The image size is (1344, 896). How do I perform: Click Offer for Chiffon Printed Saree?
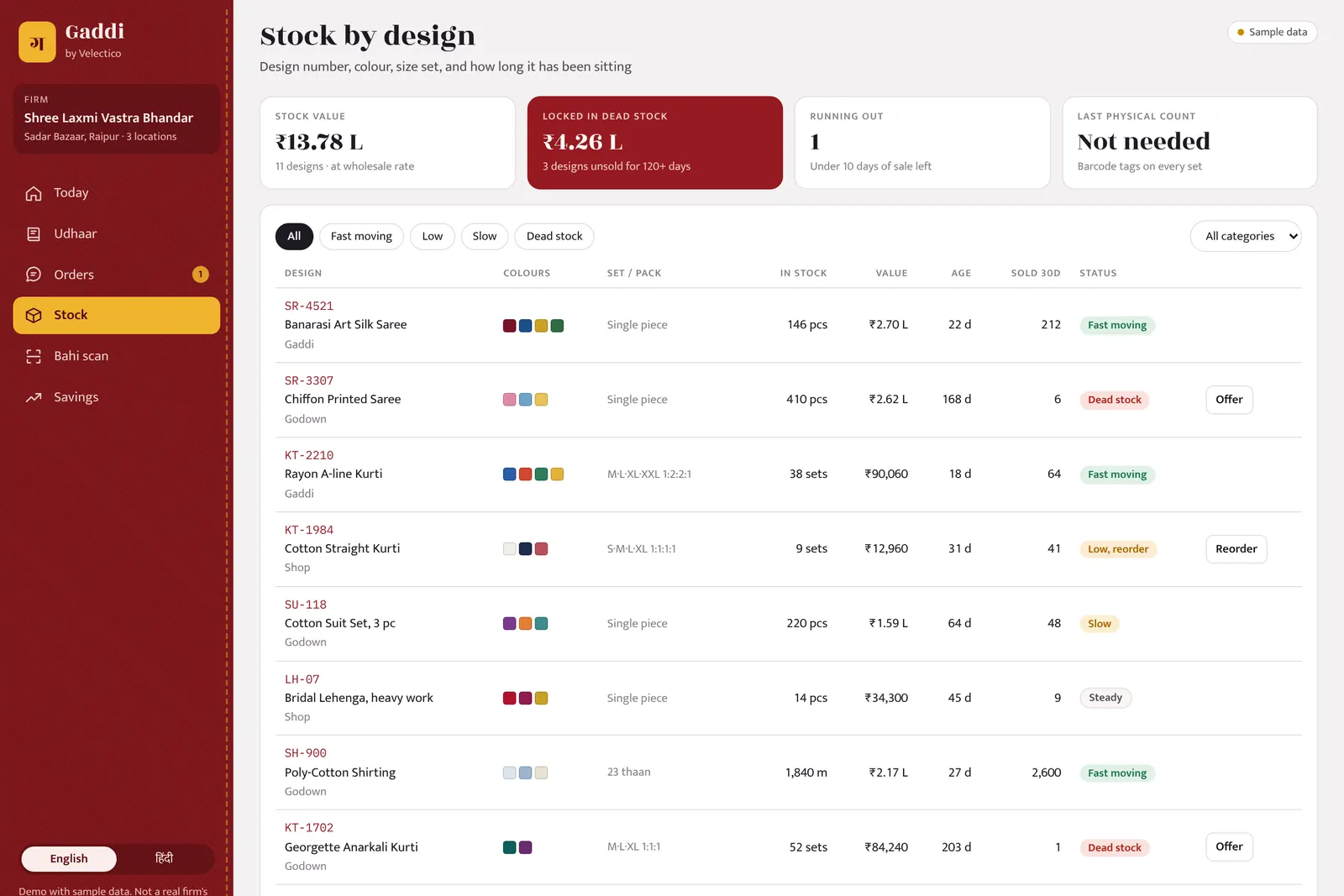[x=1229, y=400]
